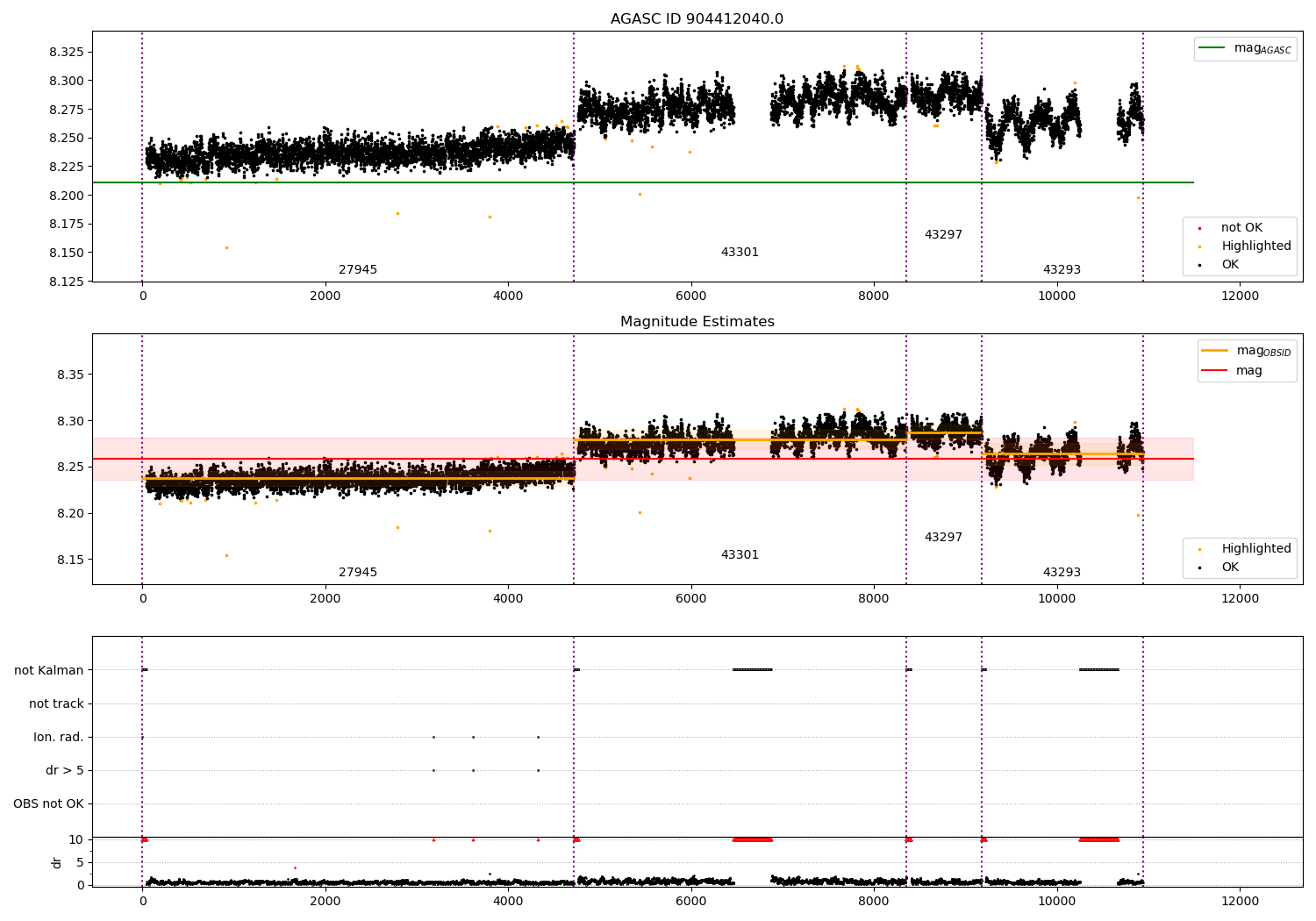Image resolution: width=1316 pixels, height=921 pixels.
Task: Click obsid label 43301 in top plot
Action: (x=740, y=253)
